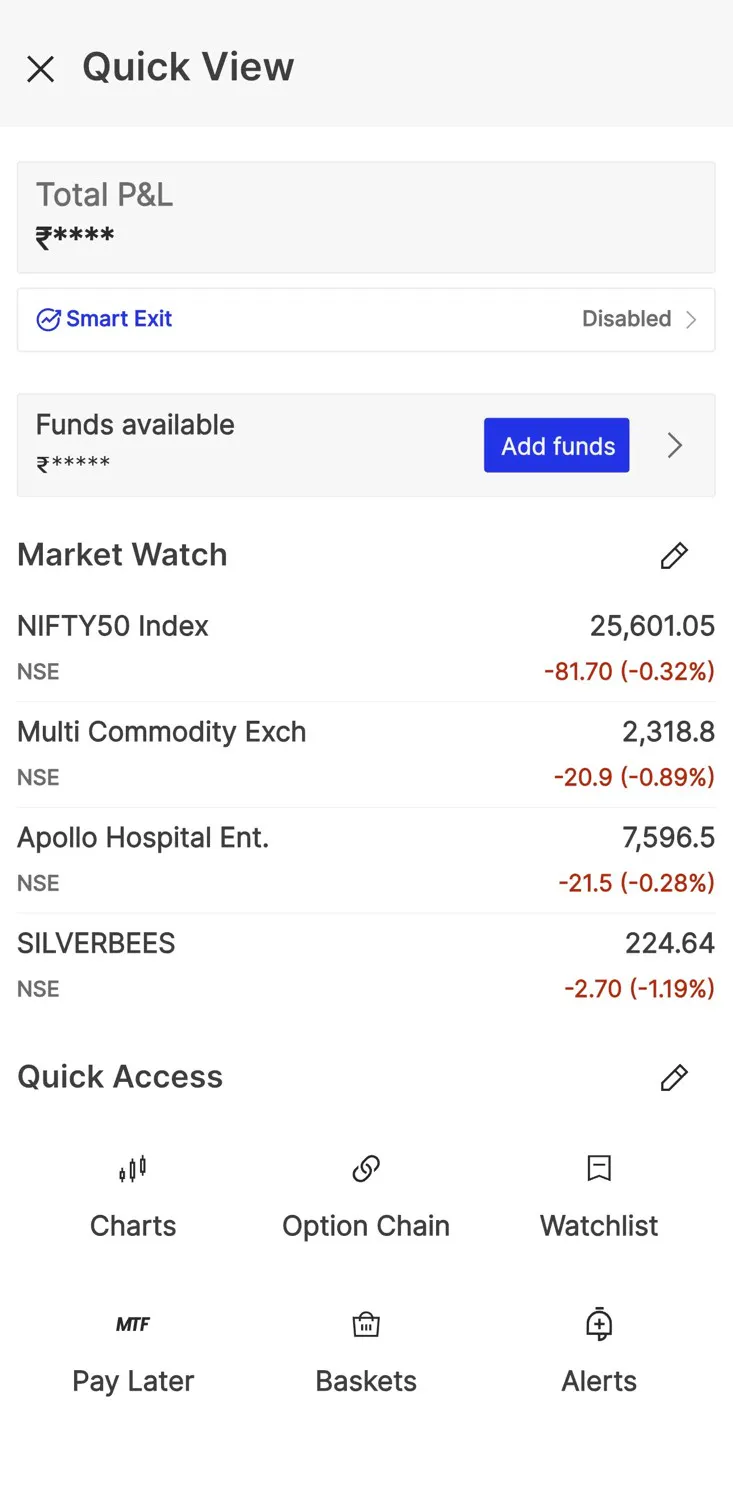Open SILVERBEES in Market Watch

(x=366, y=965)
